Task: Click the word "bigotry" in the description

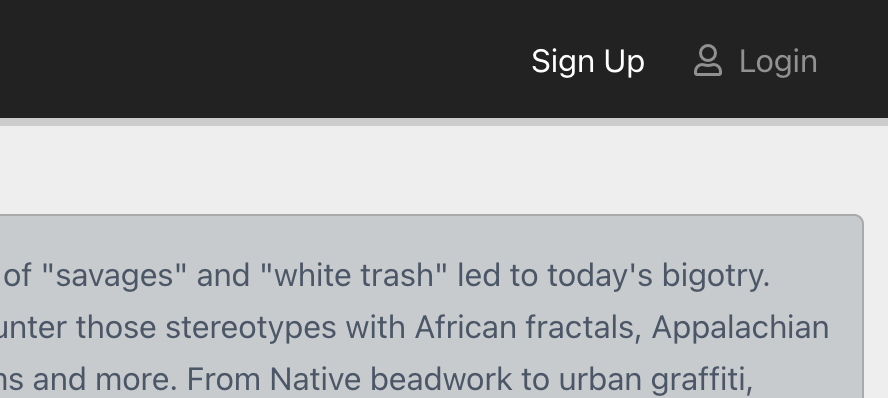Action: coord(713,276)
